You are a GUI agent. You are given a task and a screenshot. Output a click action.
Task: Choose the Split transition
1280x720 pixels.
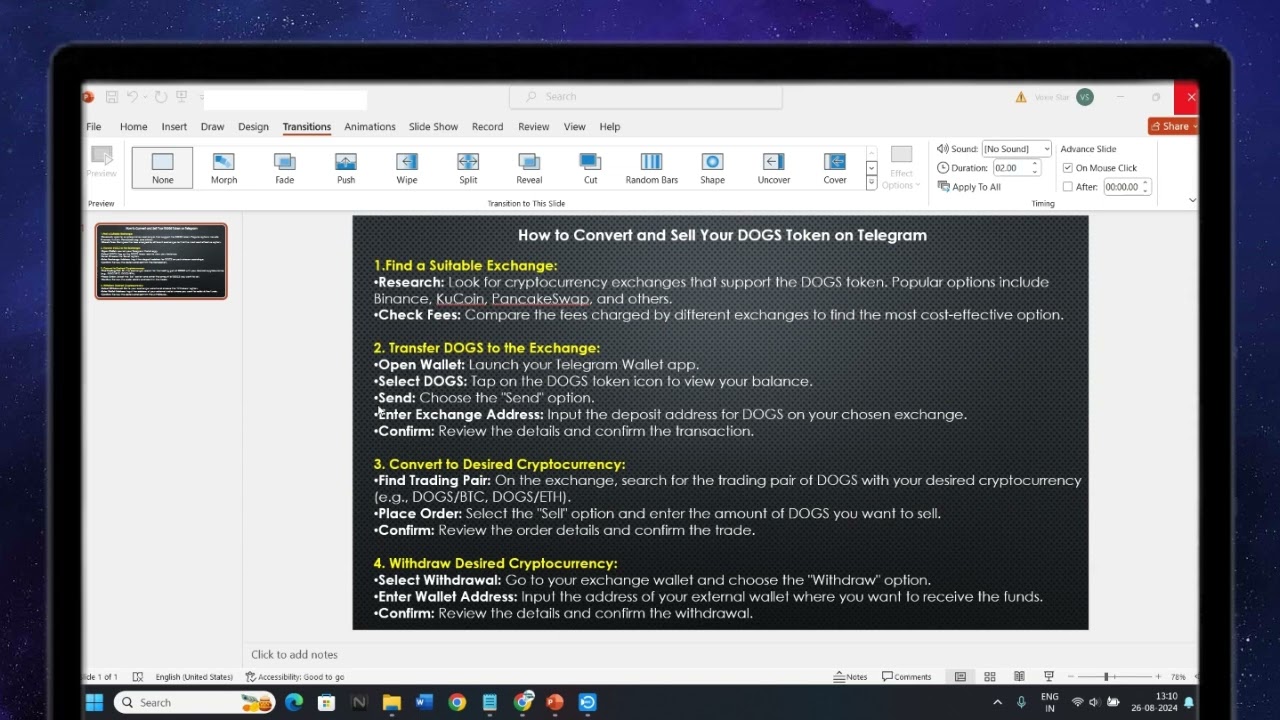(x=468, y=168)
